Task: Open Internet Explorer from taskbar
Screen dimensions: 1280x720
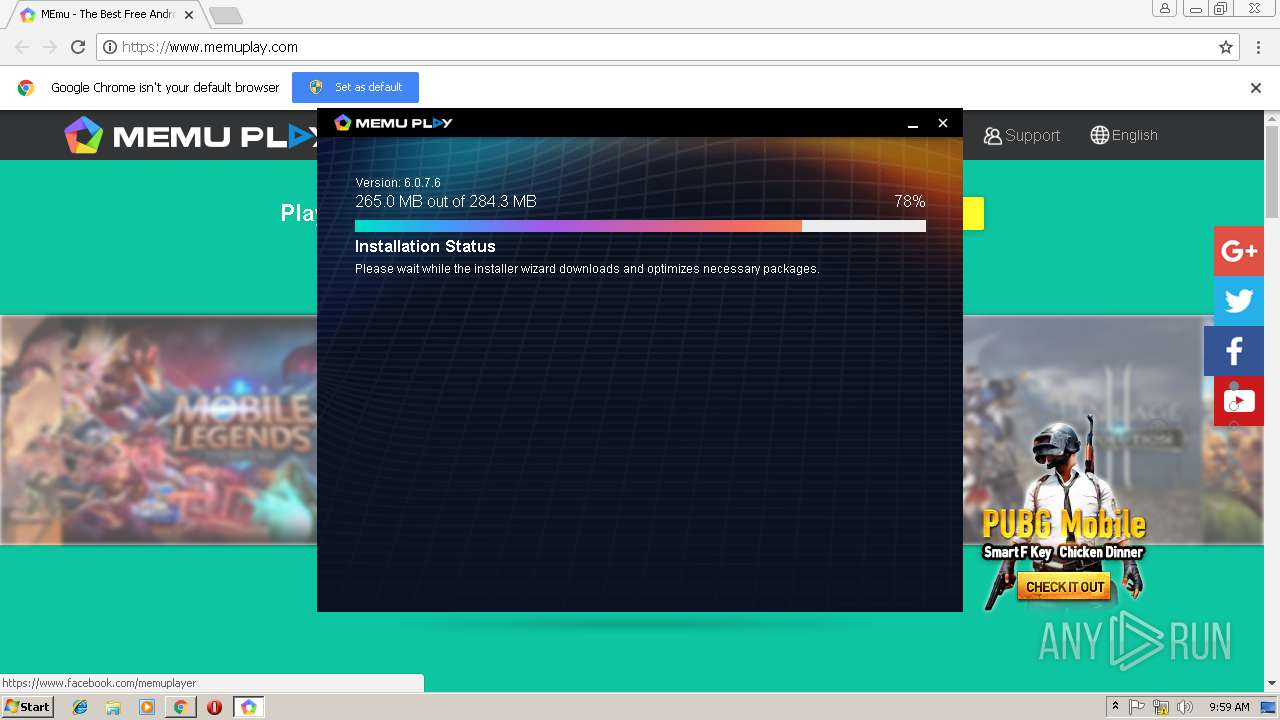Action: click(x=80, y=707)
